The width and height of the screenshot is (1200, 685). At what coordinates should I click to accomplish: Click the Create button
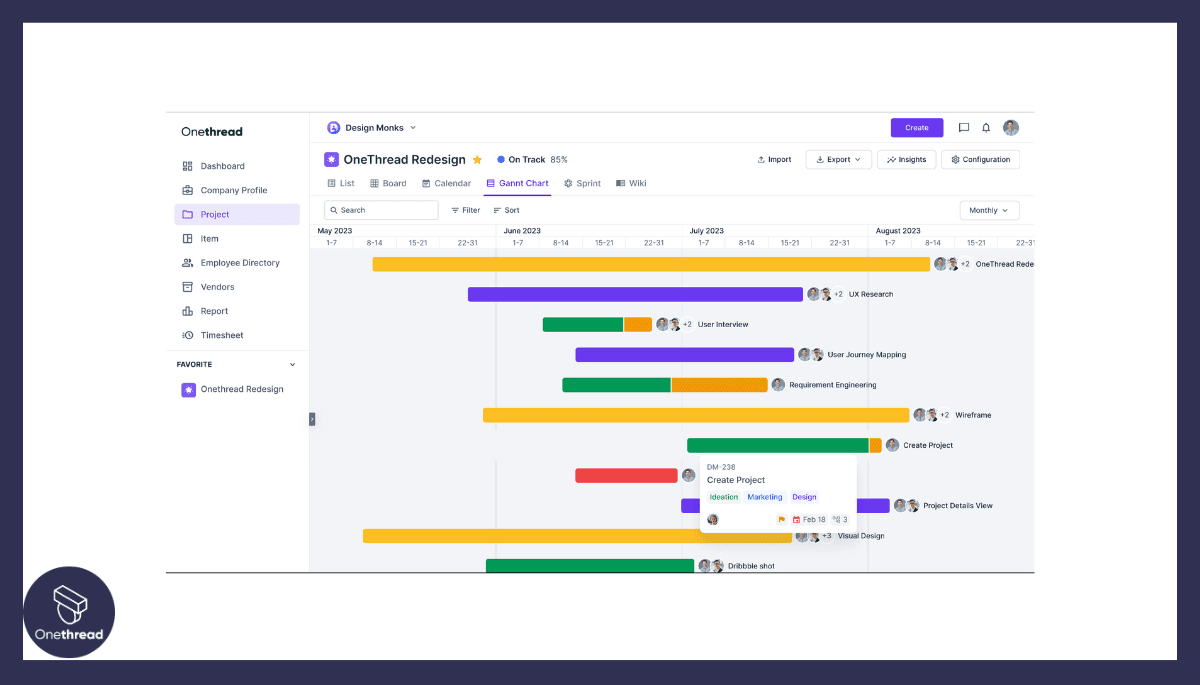pyautogui.click(x=916, y=127)
